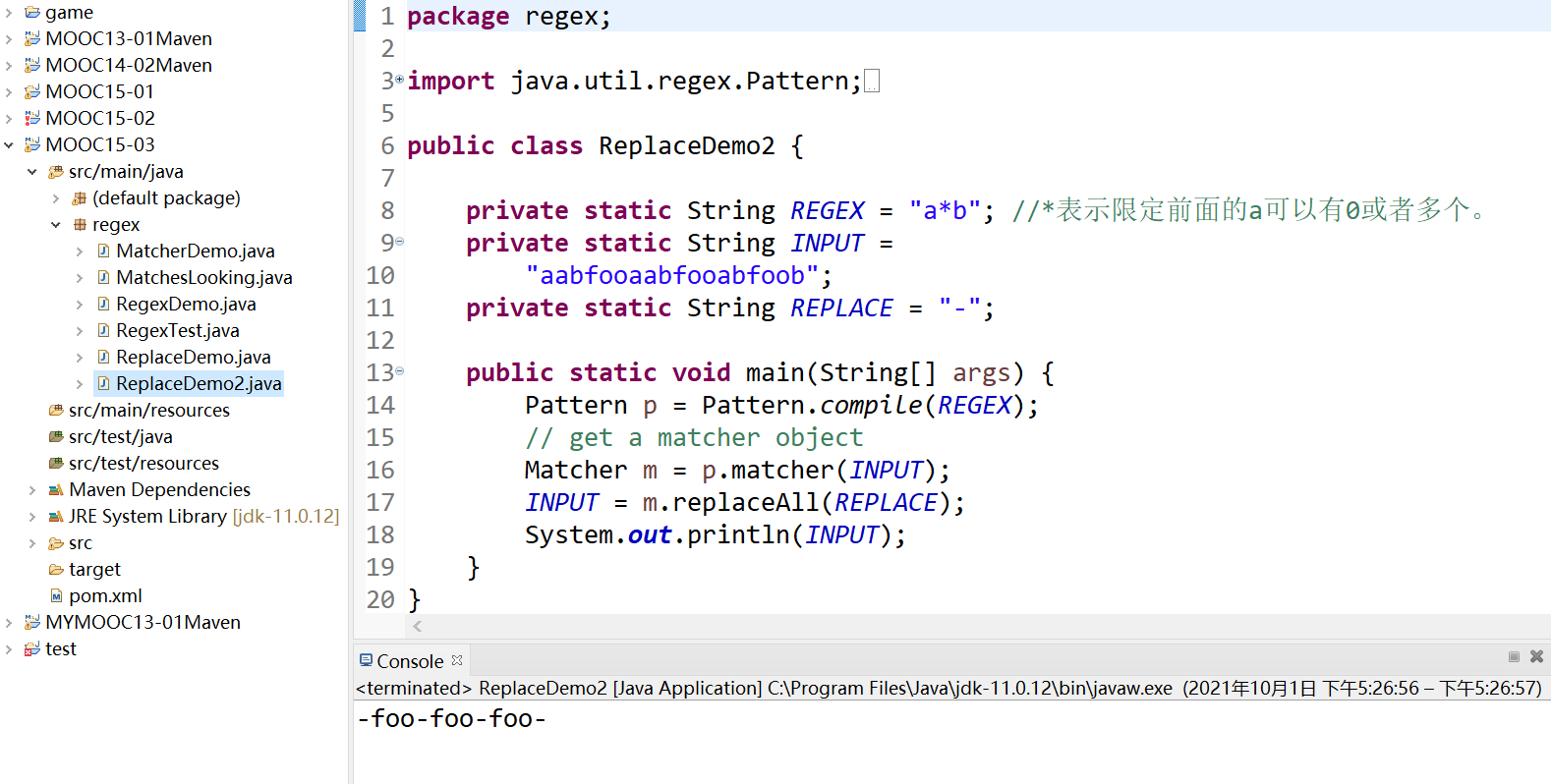Expand the MOOC15-02 project
Viewport: 1551px width, 784px height.
click(x=9, y=119)
